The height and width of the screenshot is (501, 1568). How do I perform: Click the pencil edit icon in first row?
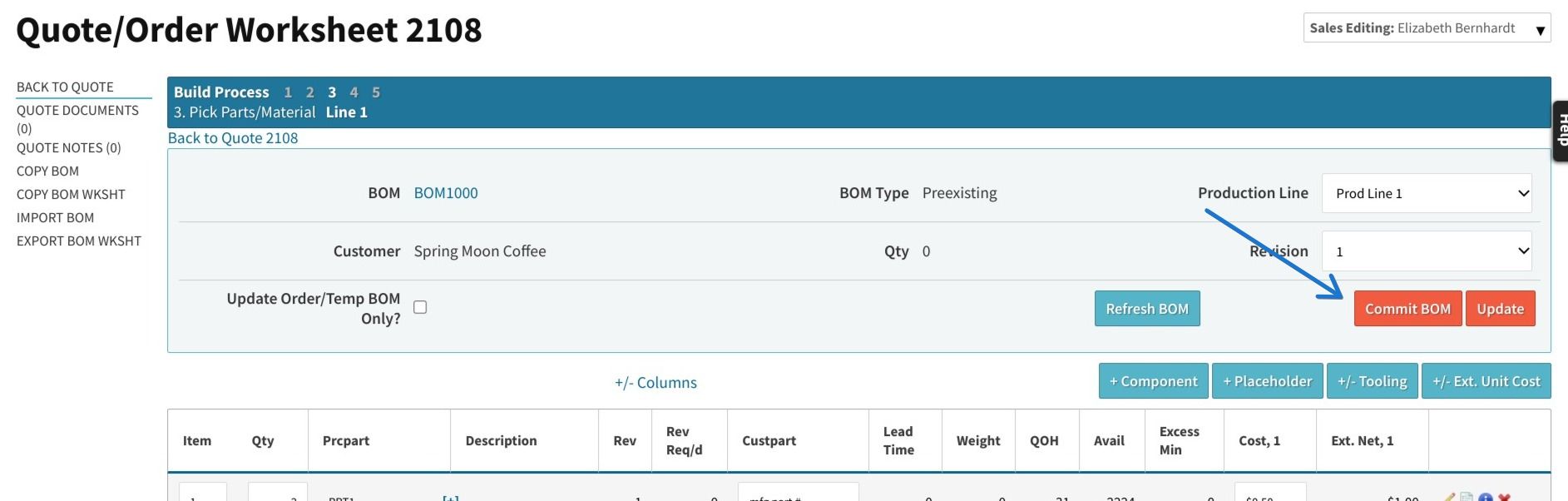pos(1450,497)
